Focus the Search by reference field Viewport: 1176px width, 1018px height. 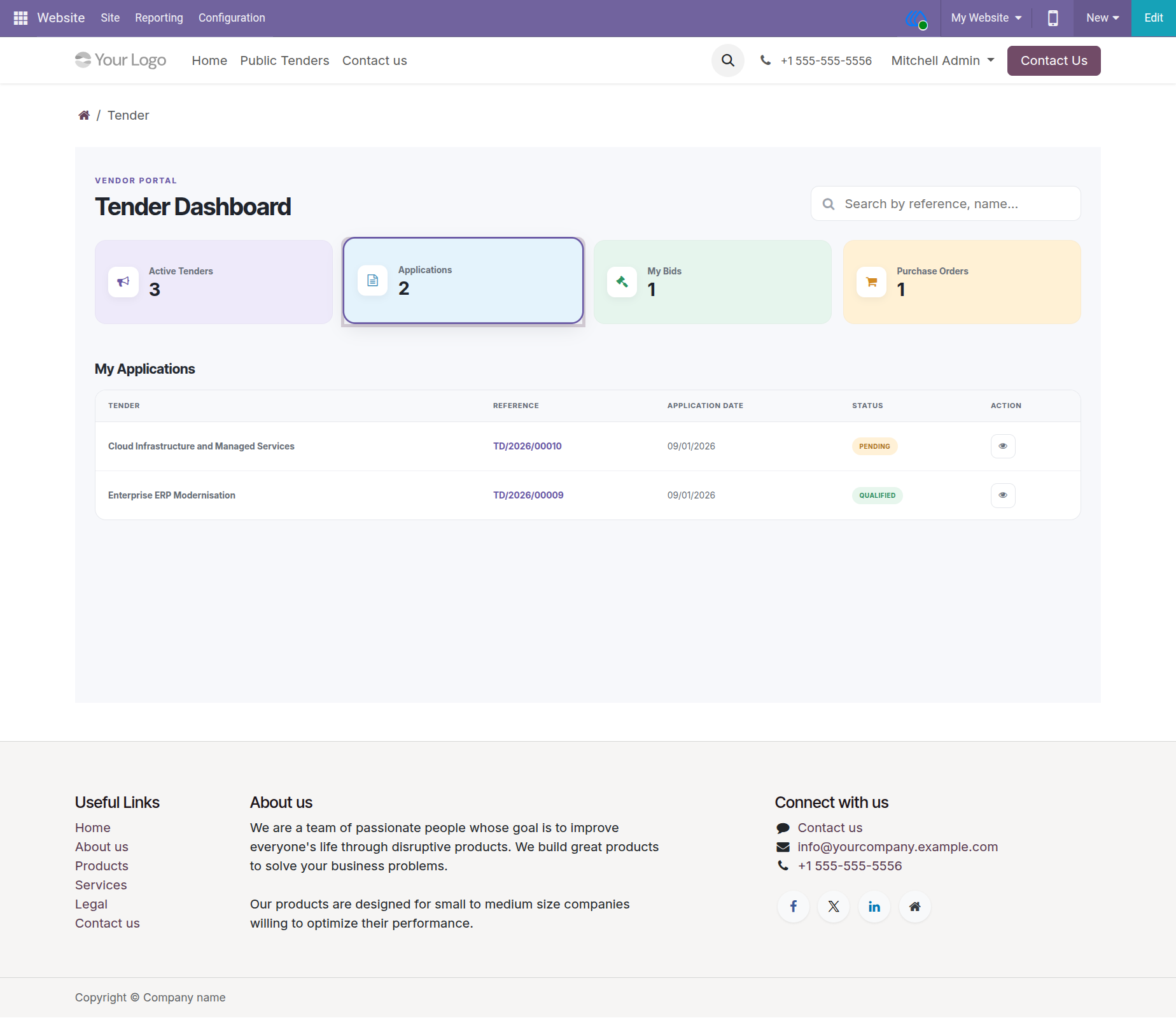(x=946, y=204)
